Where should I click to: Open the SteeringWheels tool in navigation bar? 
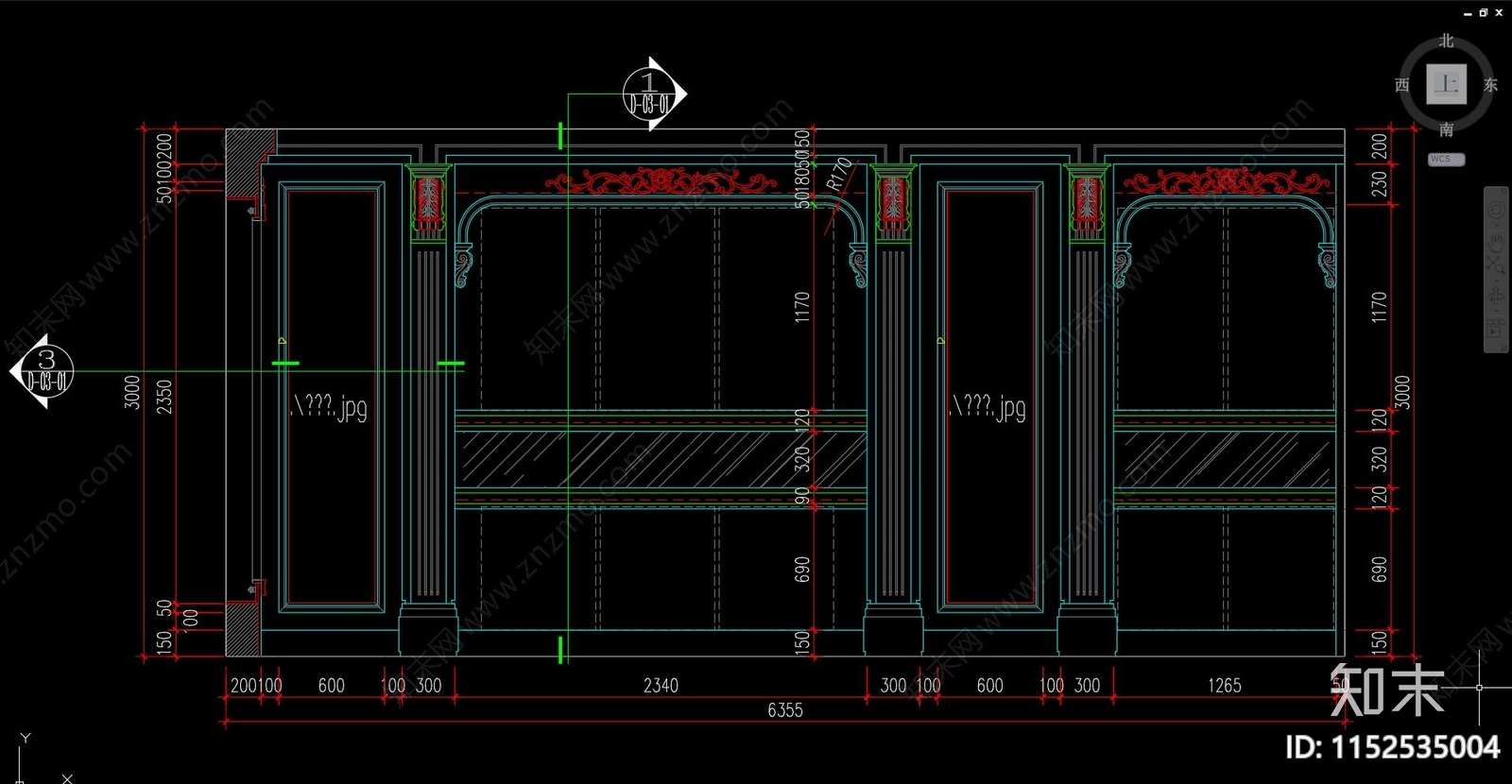1496,212
